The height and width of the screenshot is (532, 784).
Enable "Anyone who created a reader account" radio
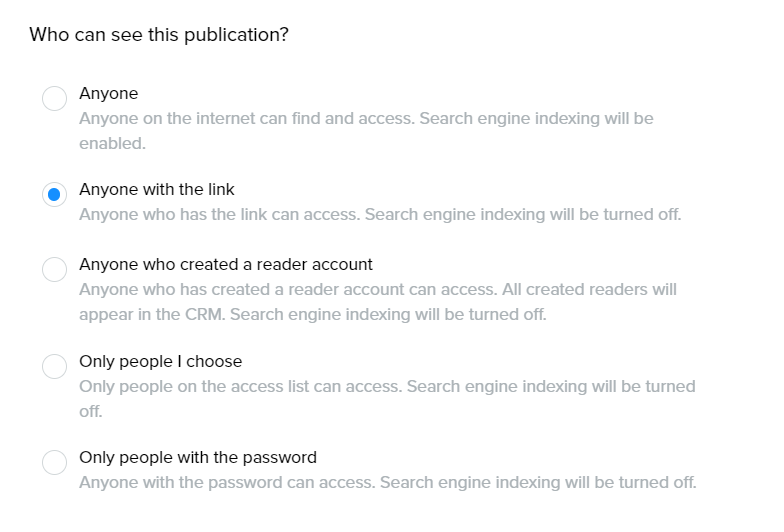[x=54, y=270]
